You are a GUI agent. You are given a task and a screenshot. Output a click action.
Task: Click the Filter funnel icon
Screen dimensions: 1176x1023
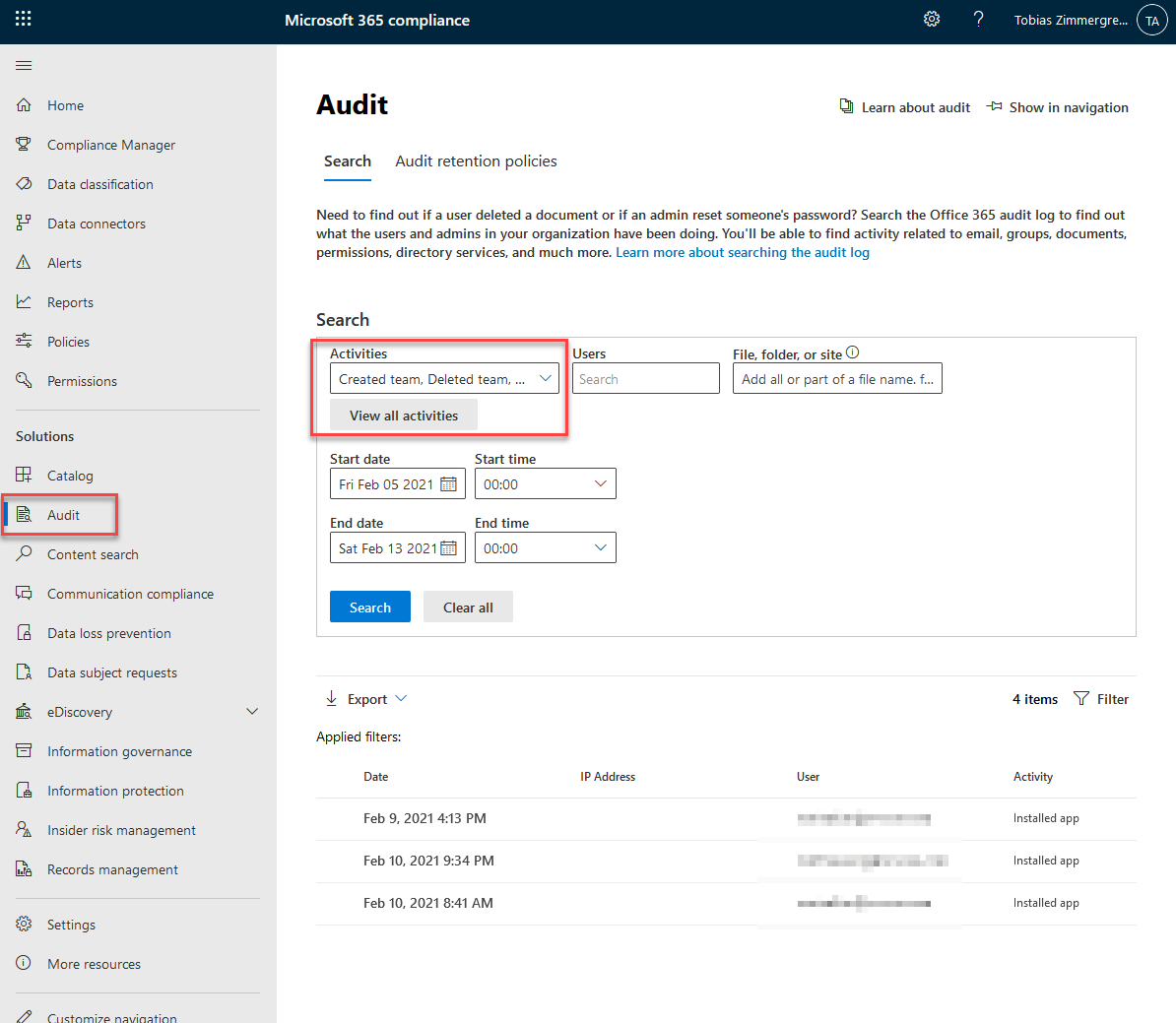[1081, 699]
